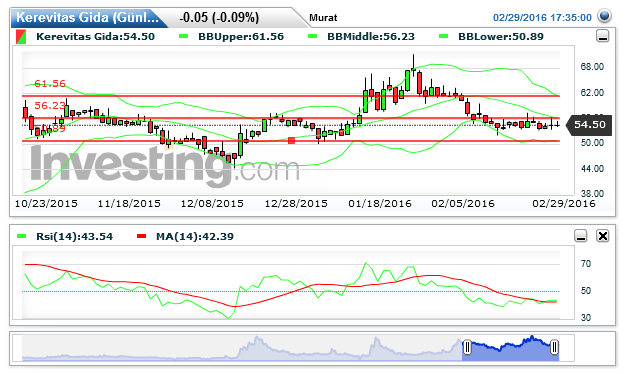Click the 54.50 current price label
The height and width of the screenshot is (374, 626).
[x=589, y=125]
